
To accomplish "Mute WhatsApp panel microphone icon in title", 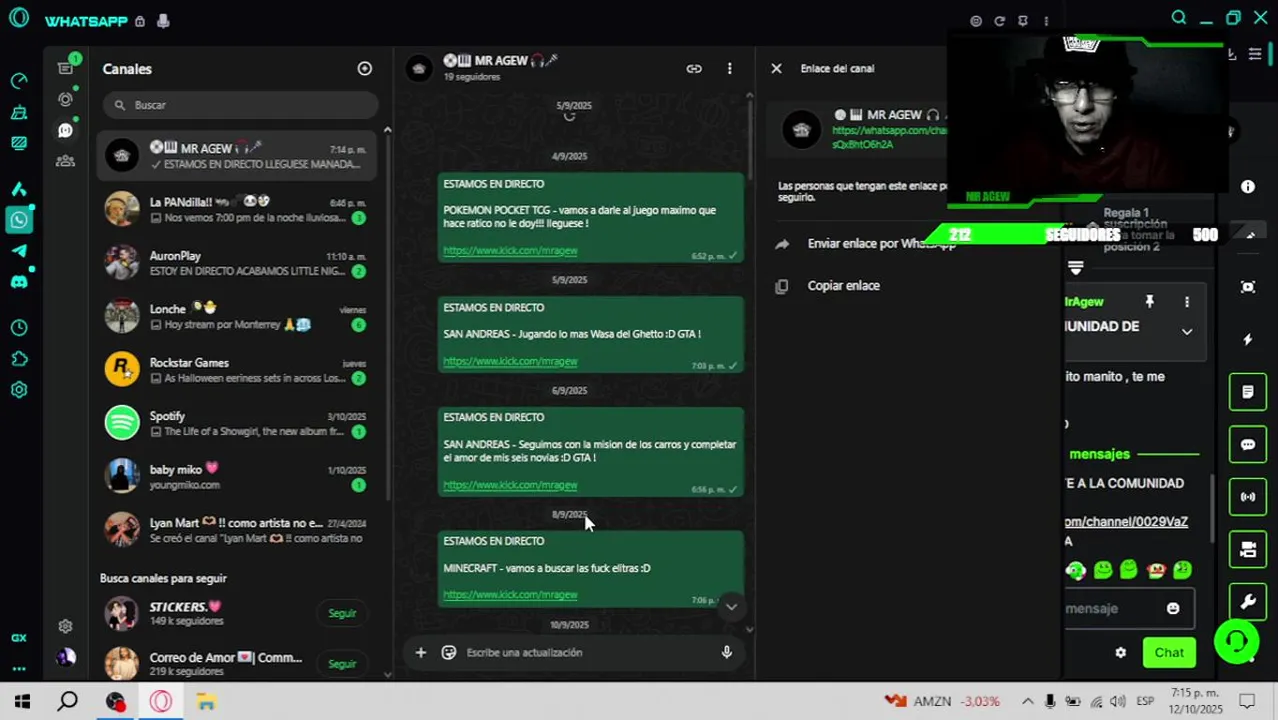I will click(x=163, y=21).
